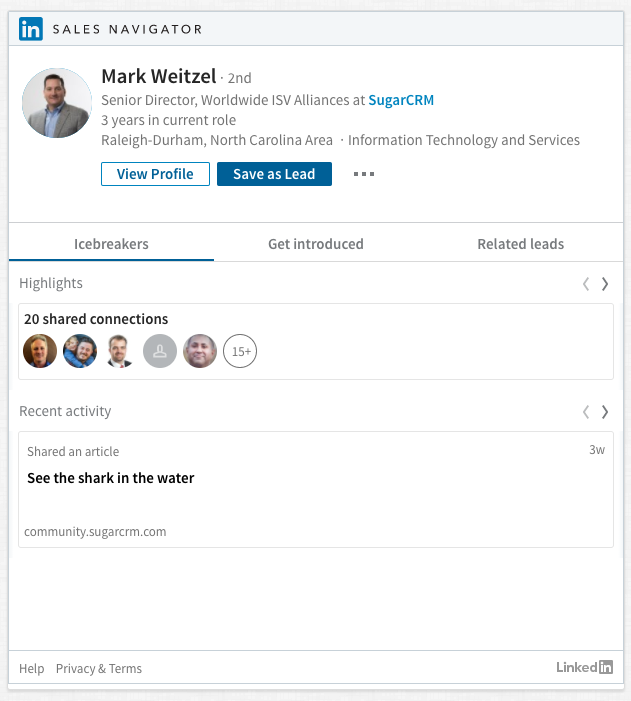The image size is (631, 701).
Task: Show the previous Recent activity item
Action: [586, 412]
